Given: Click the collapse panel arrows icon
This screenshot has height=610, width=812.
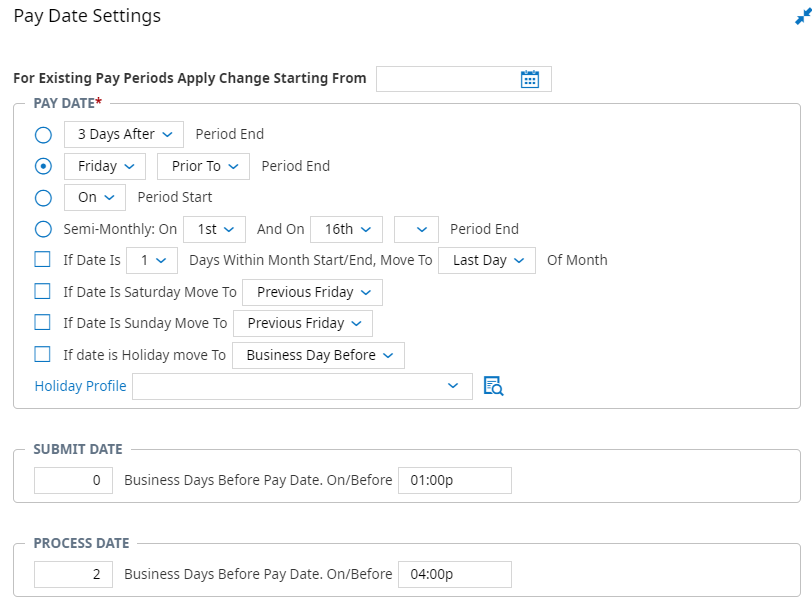Looking at the screenshot, I should (x=803, y=16).
